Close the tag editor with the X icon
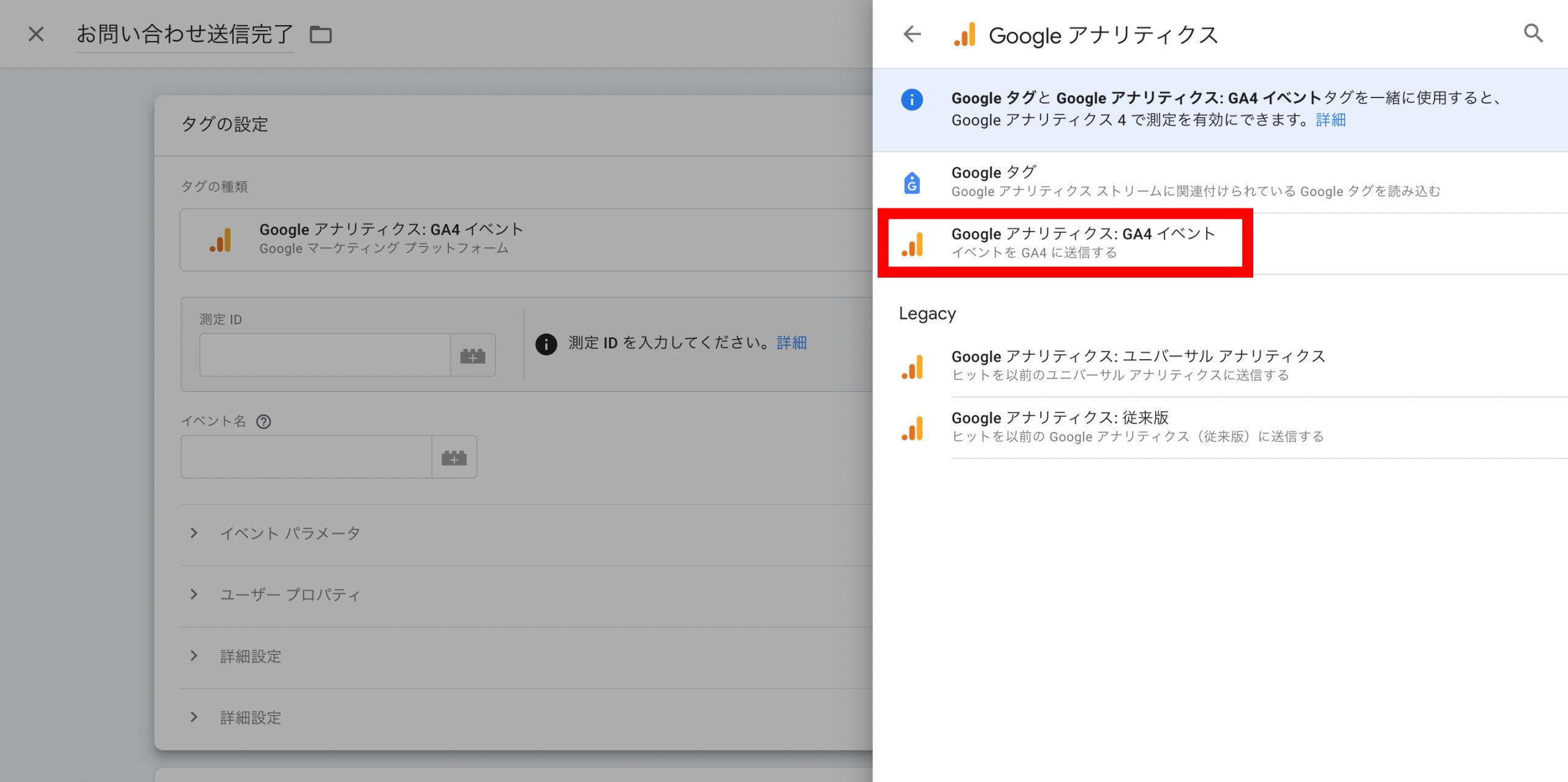 (x=36, y=34)
